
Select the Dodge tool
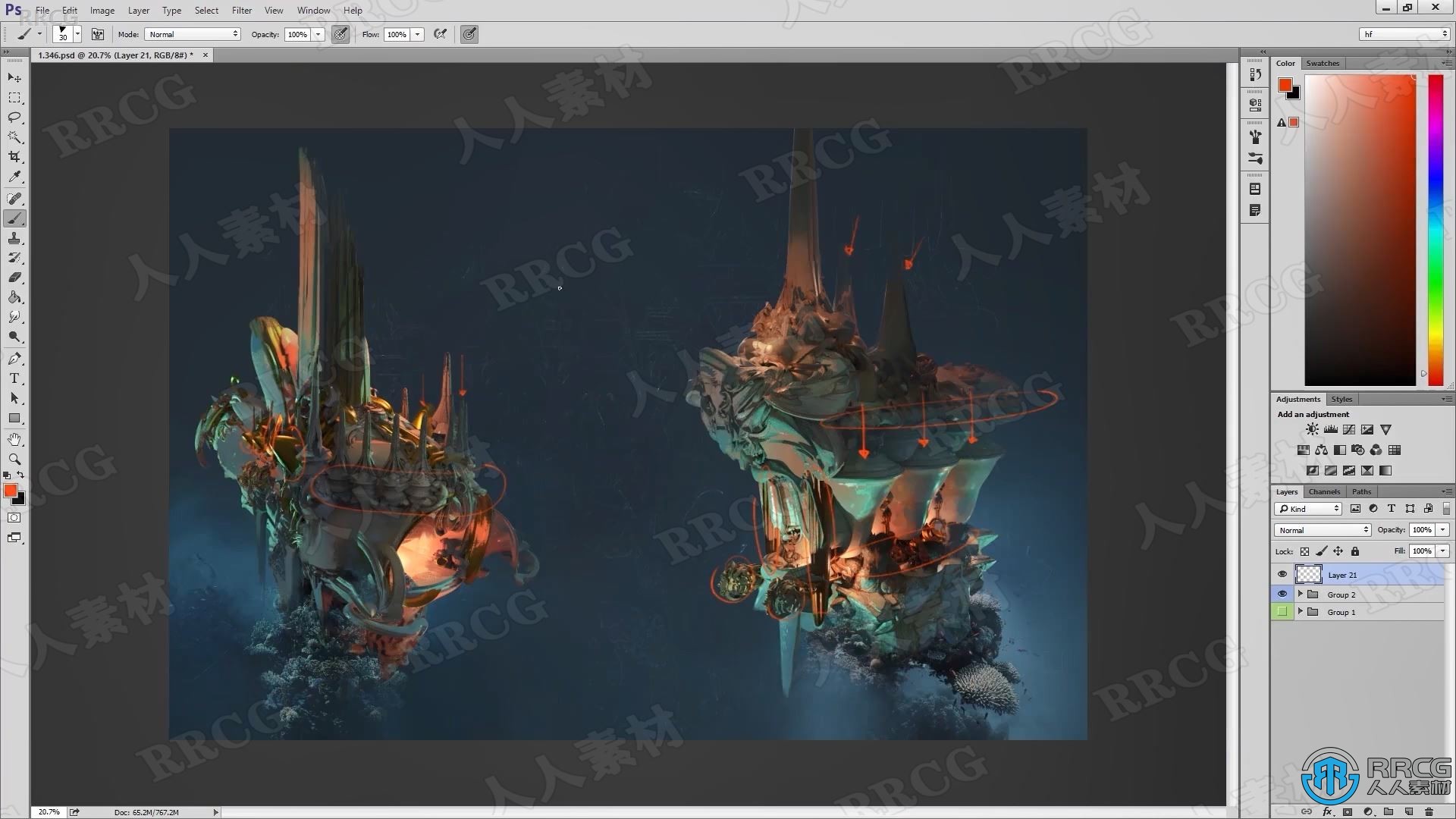tap(14, 337)
